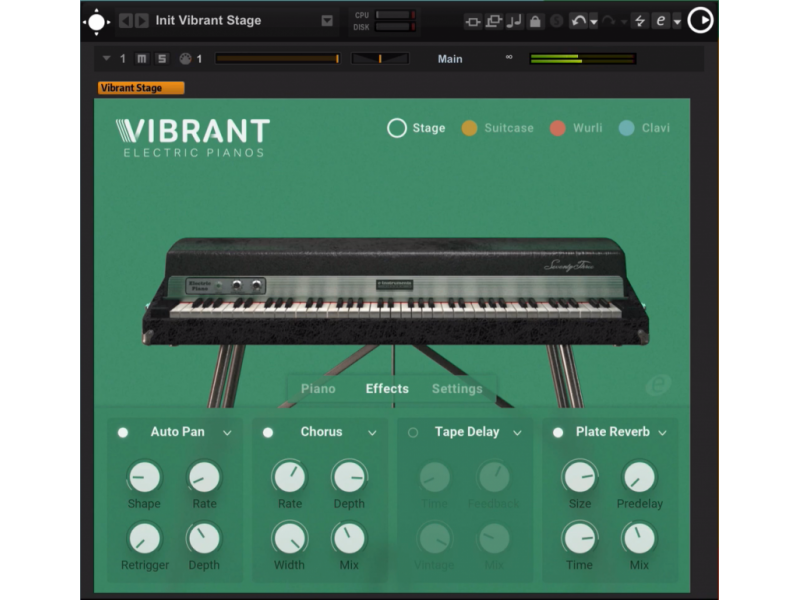Expand the channel strip triangle arrow
The height and width of the screenshot is (600, 800).
tap(106, 59)
